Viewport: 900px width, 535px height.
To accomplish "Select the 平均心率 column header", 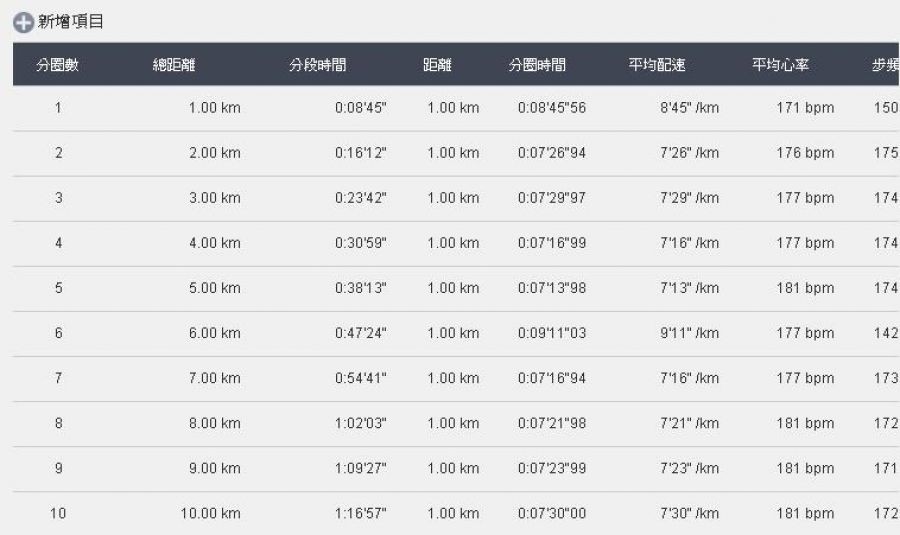I will 781,65.
